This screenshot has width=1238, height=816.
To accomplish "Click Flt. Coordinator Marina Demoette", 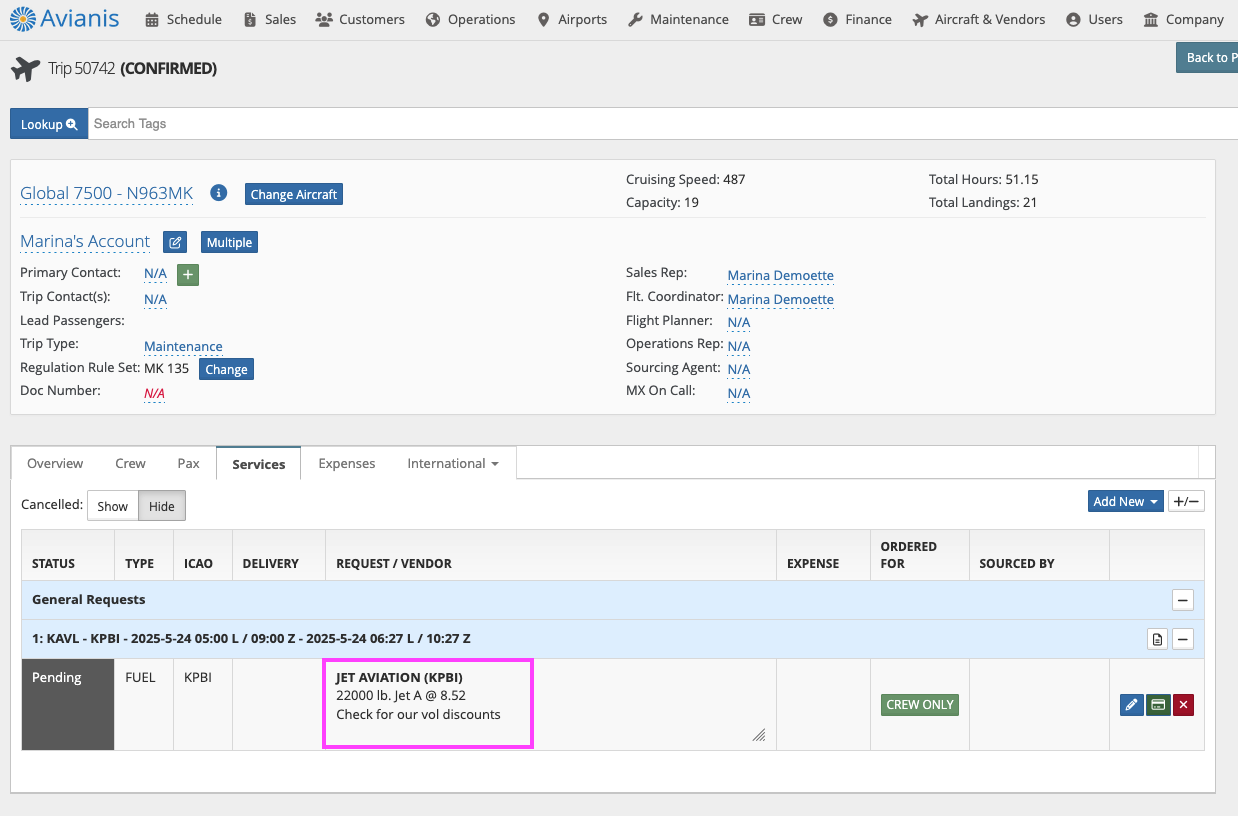I will pos(780,299).
